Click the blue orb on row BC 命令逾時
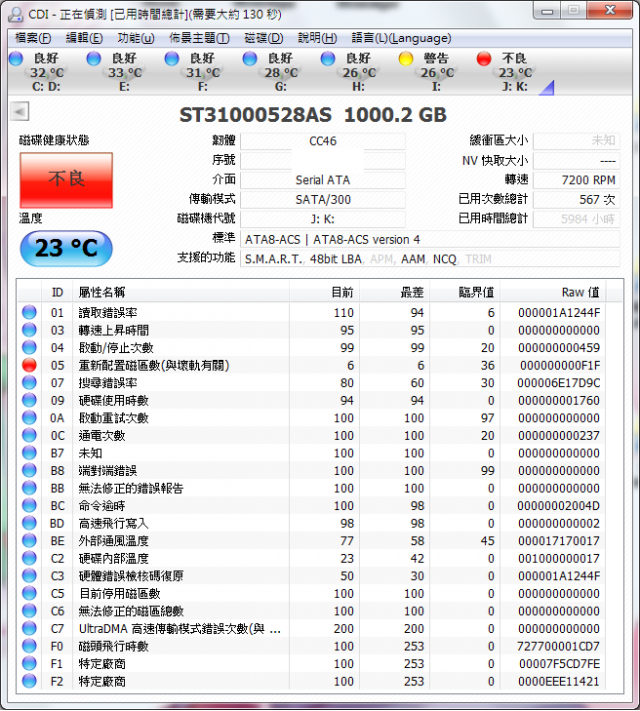640x711 pixels. [x=29, y=506]
